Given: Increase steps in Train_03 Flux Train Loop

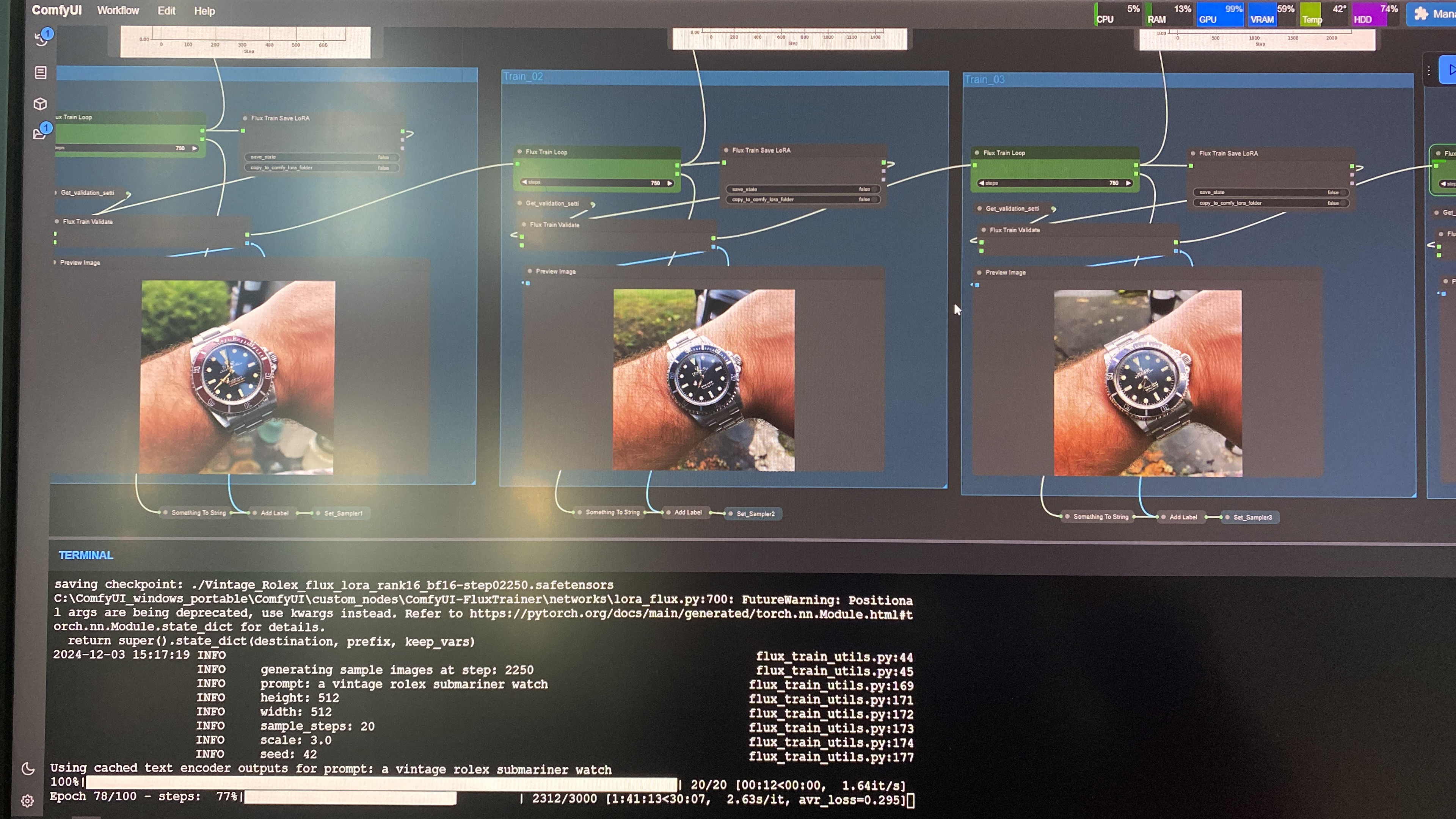Looking at the screenshot, I should (x=1128, y=183).
